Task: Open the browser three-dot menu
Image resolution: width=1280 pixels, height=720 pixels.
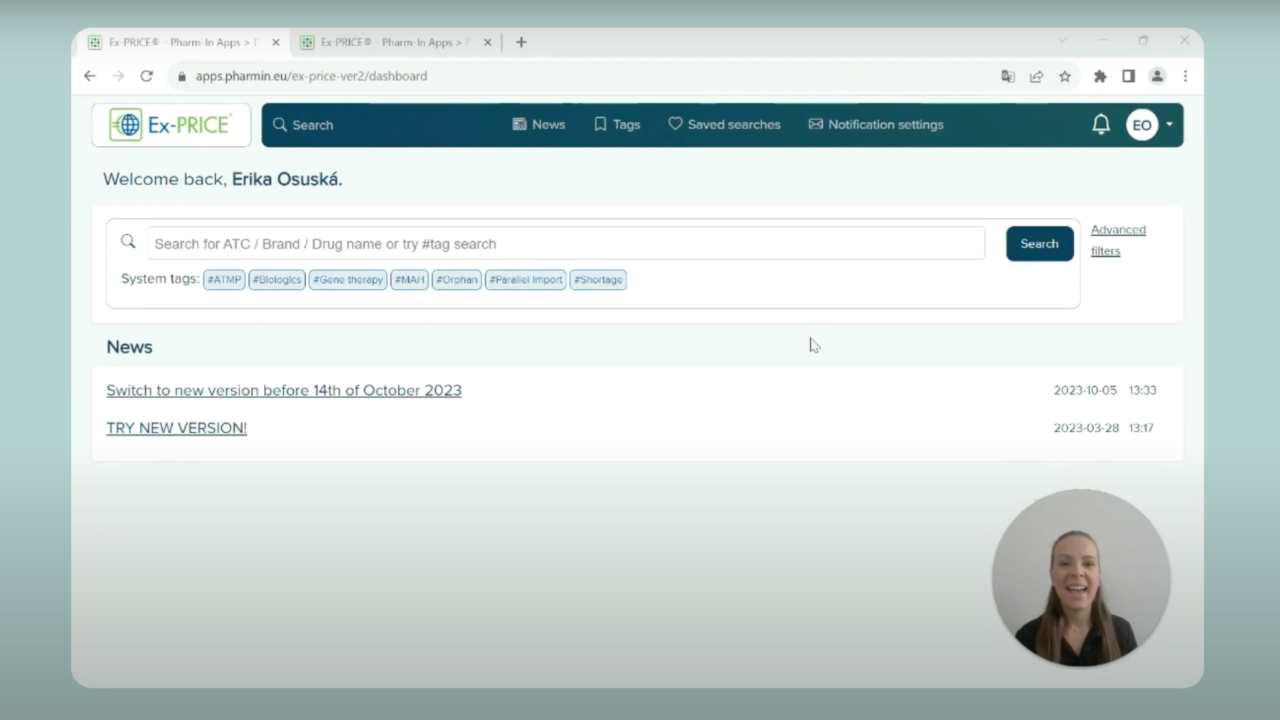Action: pos(1185,76)
